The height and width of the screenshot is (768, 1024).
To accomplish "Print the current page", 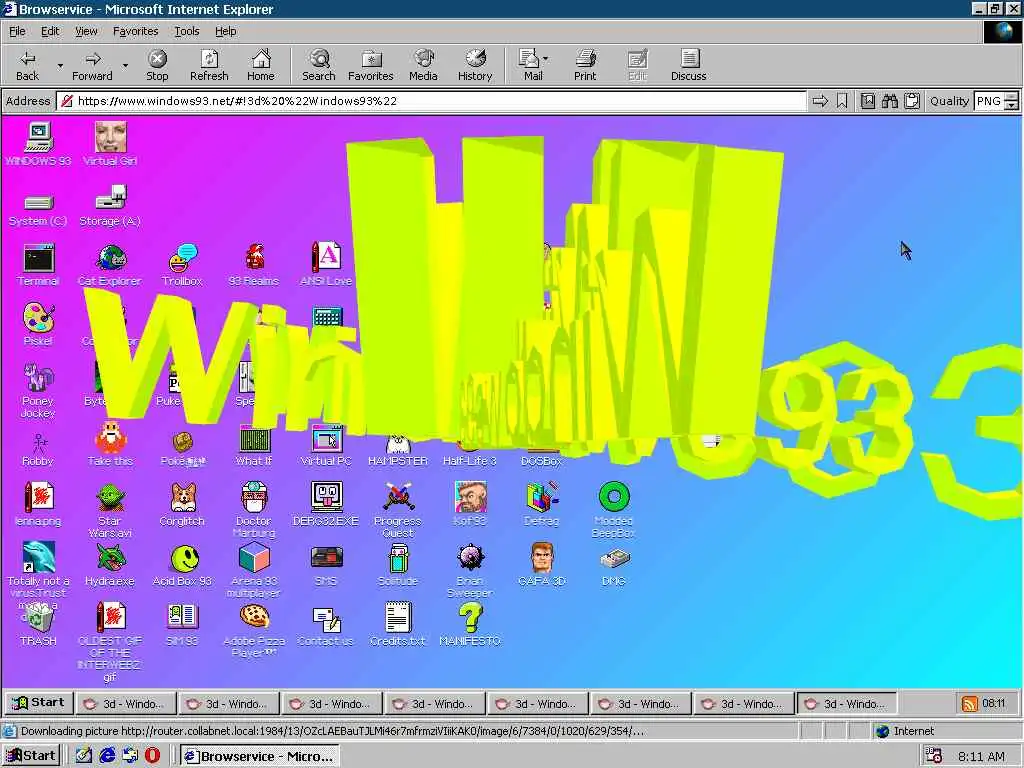I will point(585,65).
